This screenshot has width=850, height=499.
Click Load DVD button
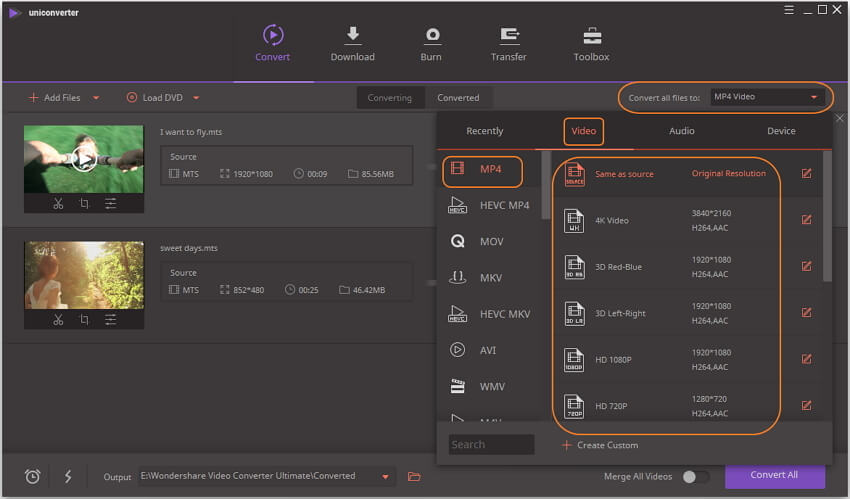pyautogui.click(x=154, y=98)
